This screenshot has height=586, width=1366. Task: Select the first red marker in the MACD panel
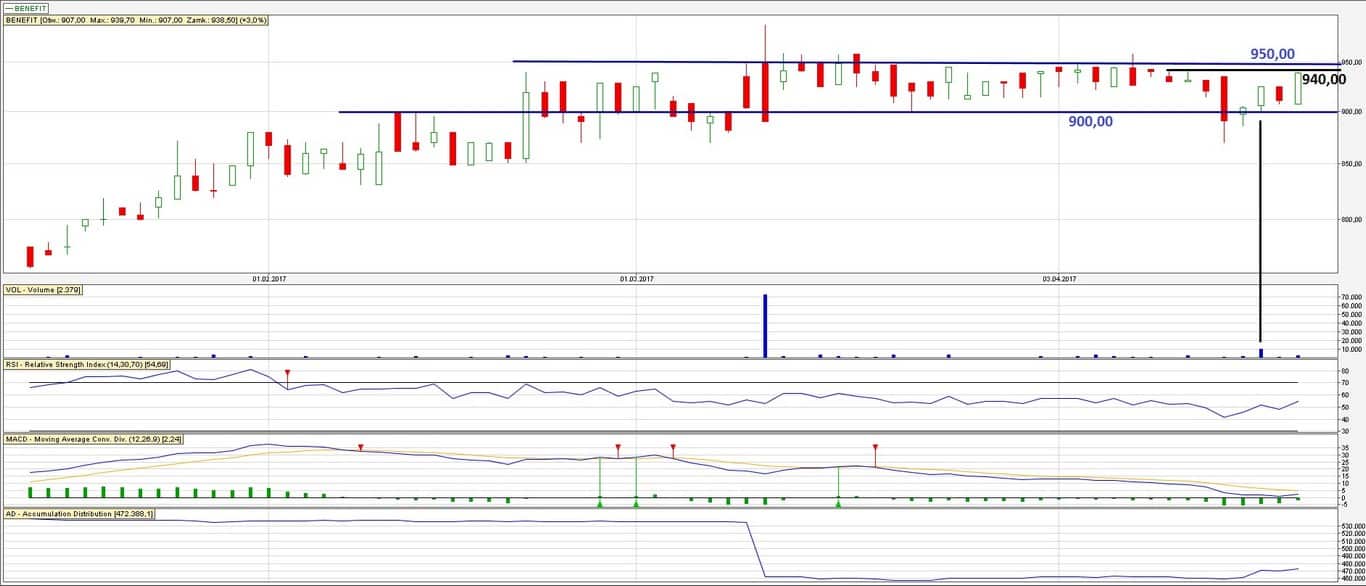coord(361,447)
